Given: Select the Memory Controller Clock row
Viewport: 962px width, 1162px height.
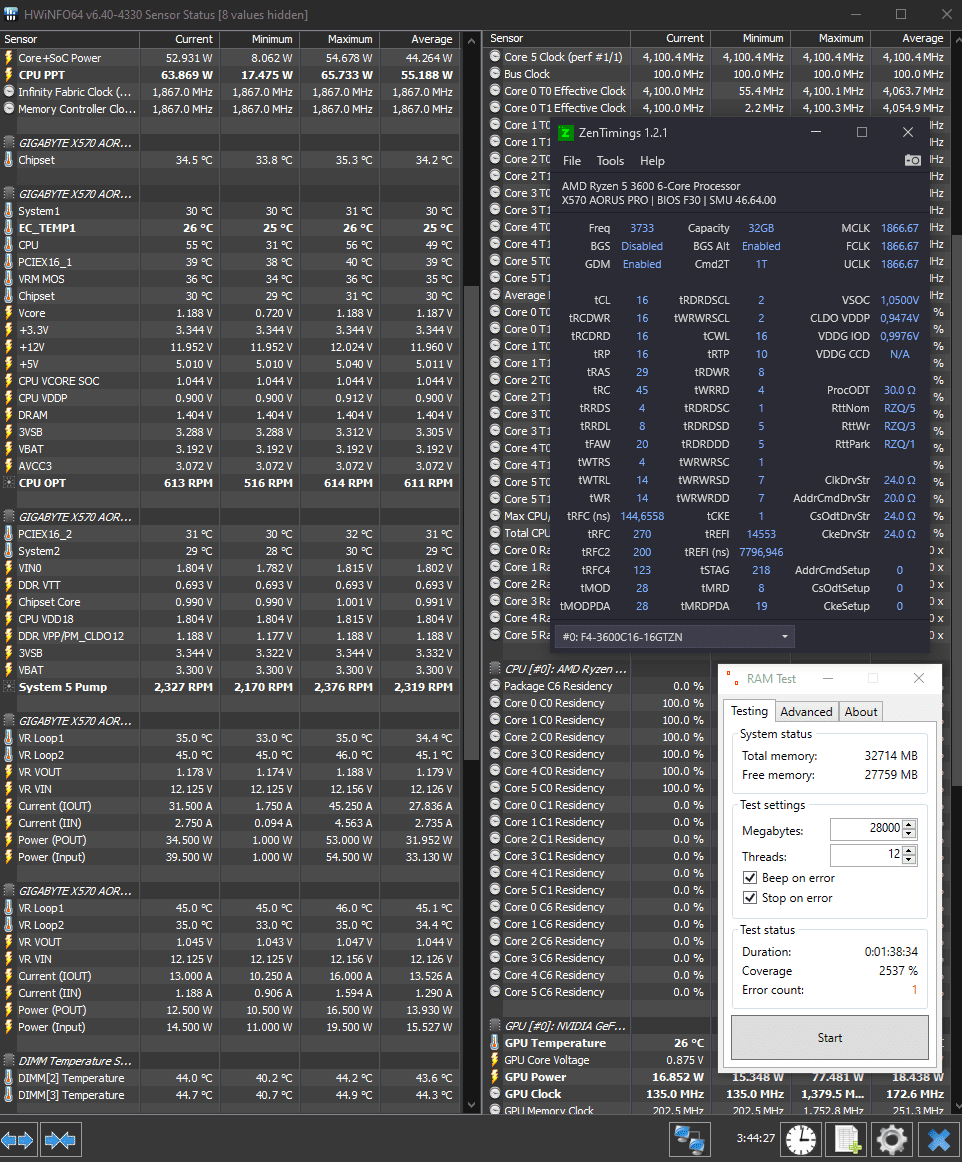Looking at the screenshot, I should pyautogui.click(x=230, y=109).
